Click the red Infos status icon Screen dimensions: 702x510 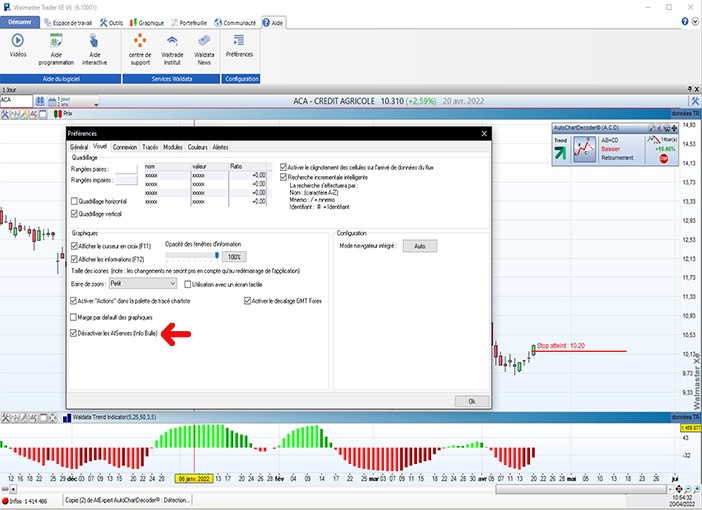[5, 501]
